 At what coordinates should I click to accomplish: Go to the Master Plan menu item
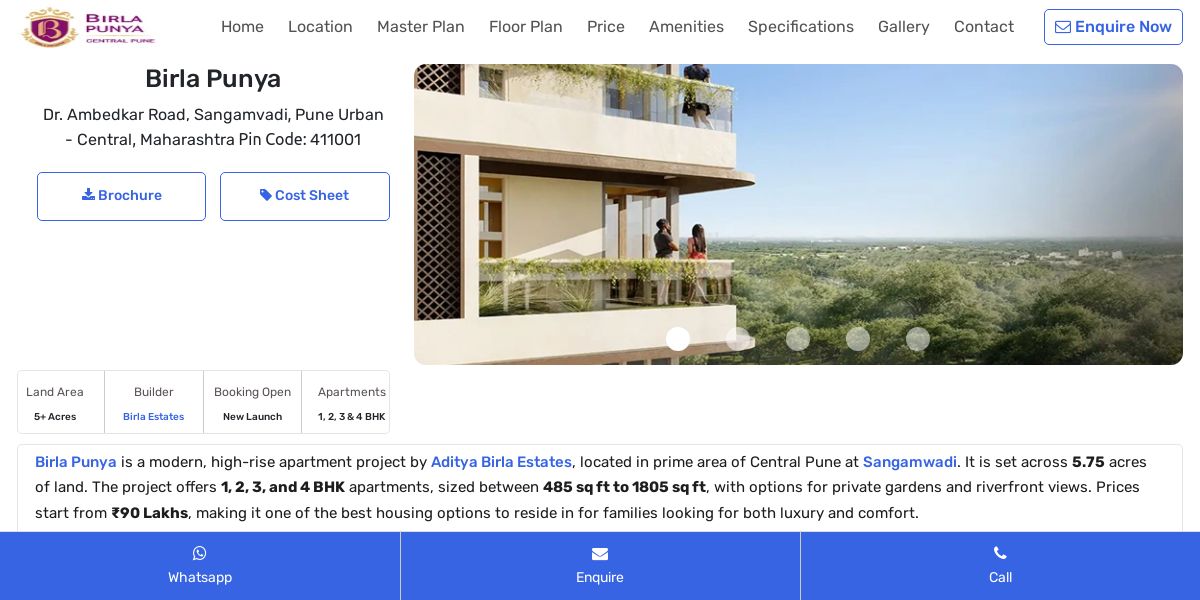point(421,27)
